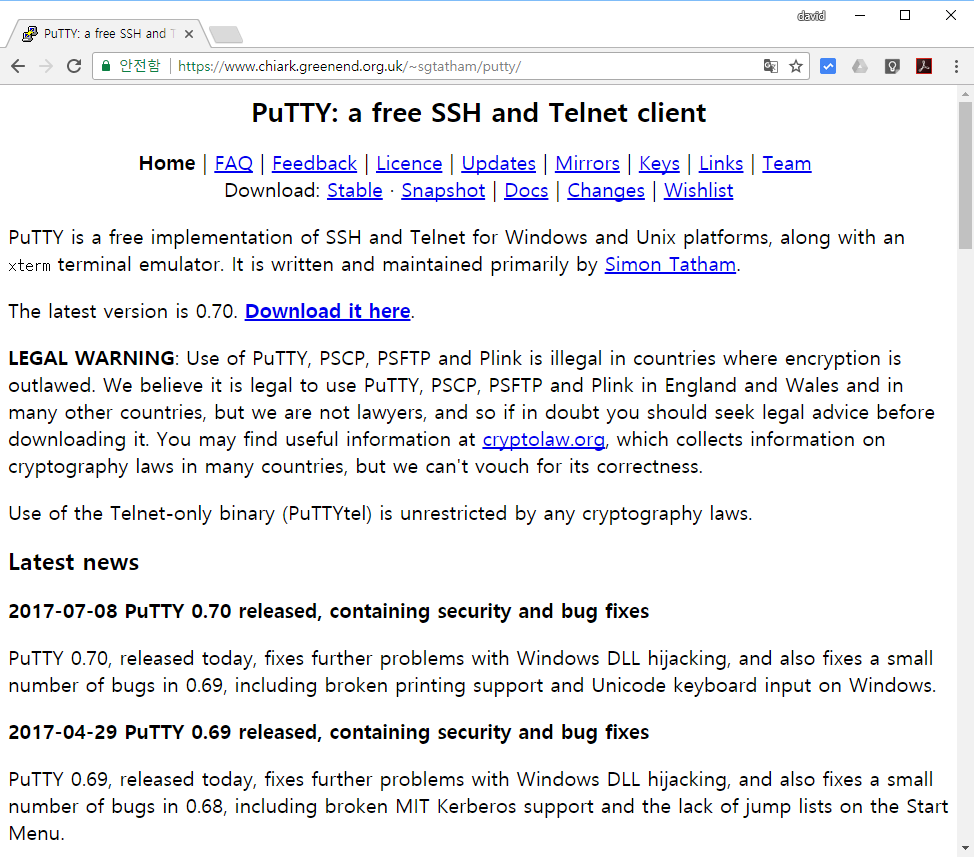Go back using the browser back arrow
This screenshot has width=974, height=857.
tap(18, 66)
